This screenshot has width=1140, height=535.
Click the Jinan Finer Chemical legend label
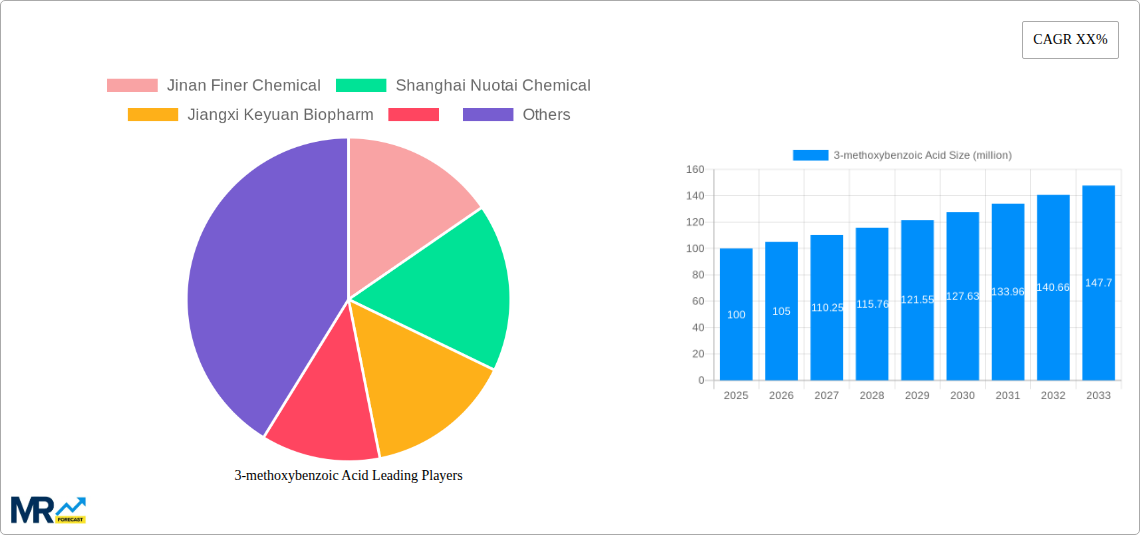[244, 86]
